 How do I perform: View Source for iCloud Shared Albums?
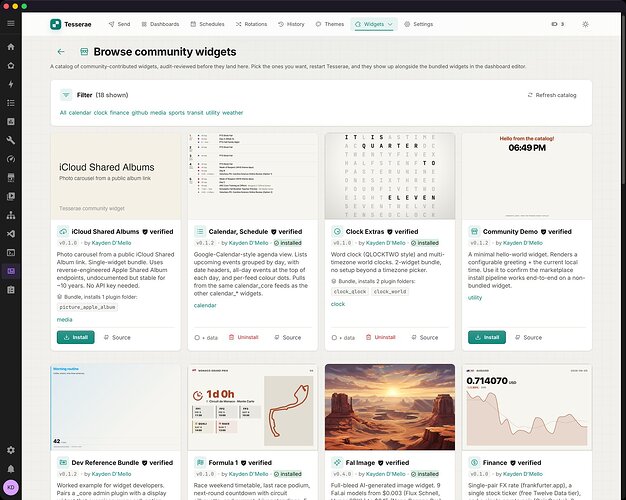coord(117,337)
